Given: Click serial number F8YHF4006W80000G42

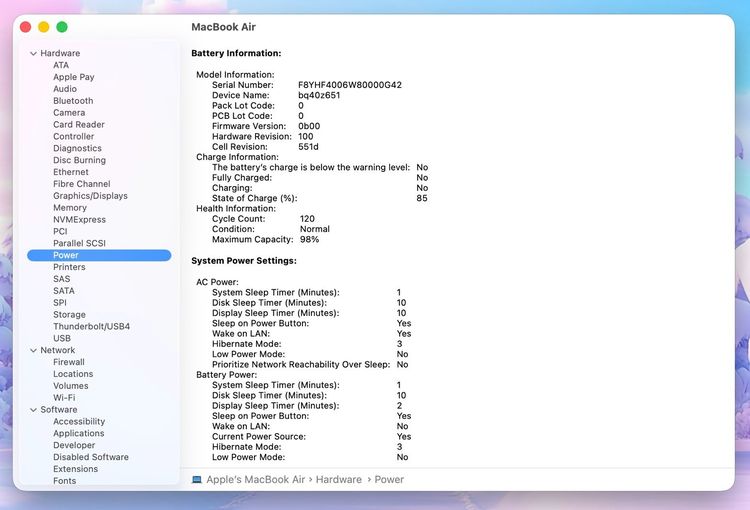Looking at the screenshot, I should (x=350, y=85).
